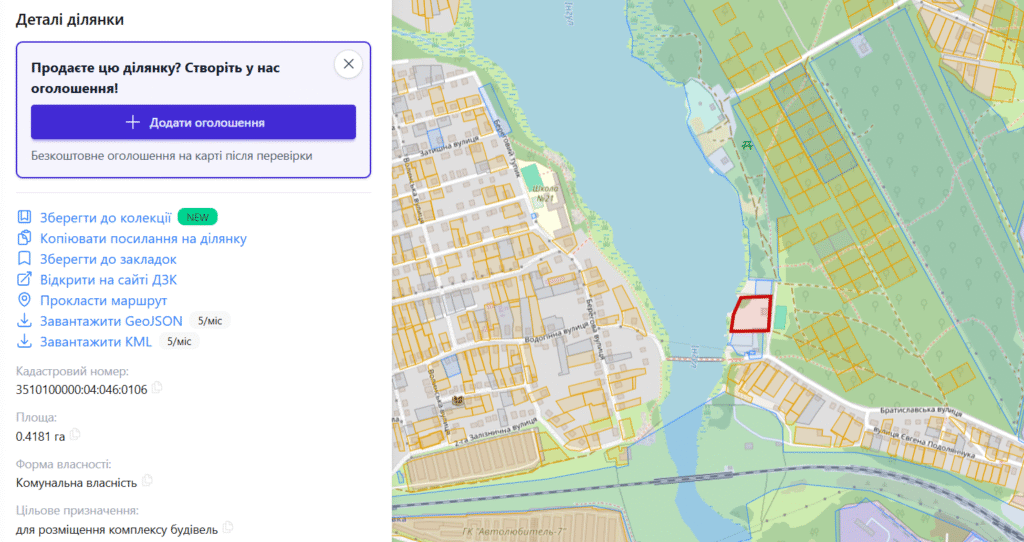Copy cadastral number using its copy icon
The width and height of the screenshot is (1024, 542).
pos(157,388)
